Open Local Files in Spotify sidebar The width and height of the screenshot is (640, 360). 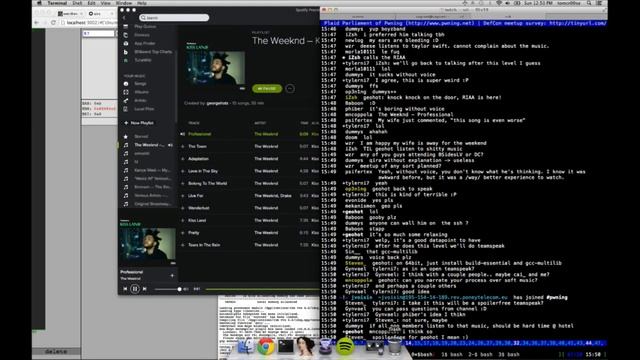point(144,109)
